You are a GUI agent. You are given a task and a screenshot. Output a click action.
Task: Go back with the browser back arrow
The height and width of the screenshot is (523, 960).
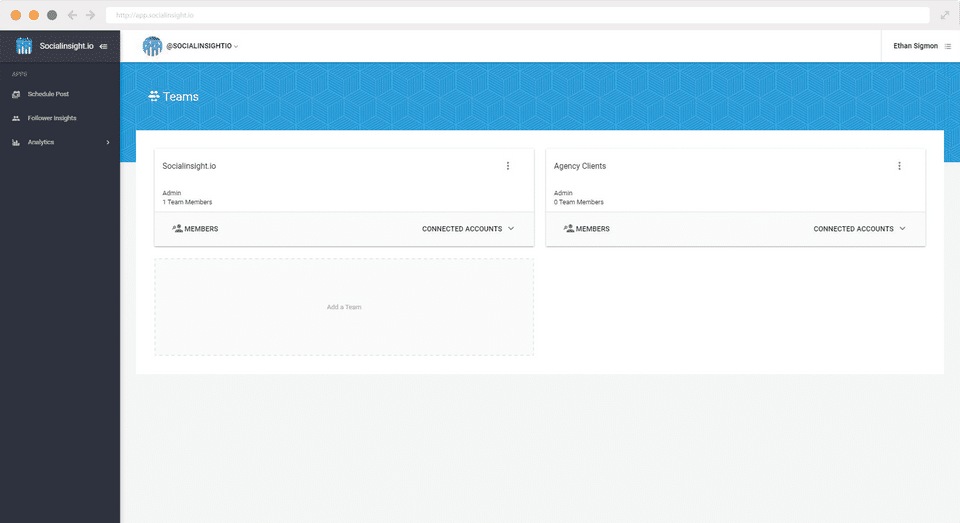click(72, 15)
